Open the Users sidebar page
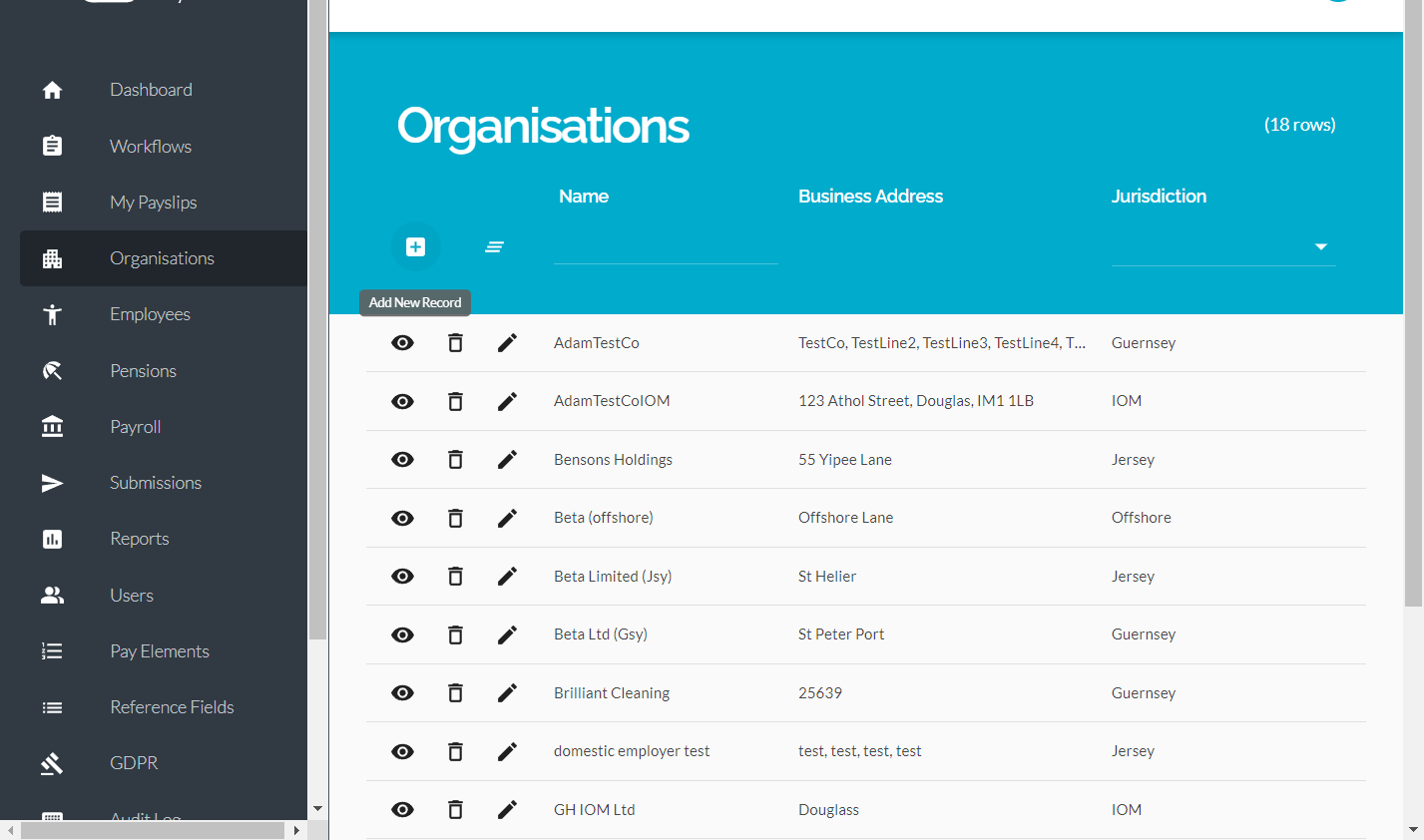This screenshot has height=840, width=1424. [x=164, y=596]
